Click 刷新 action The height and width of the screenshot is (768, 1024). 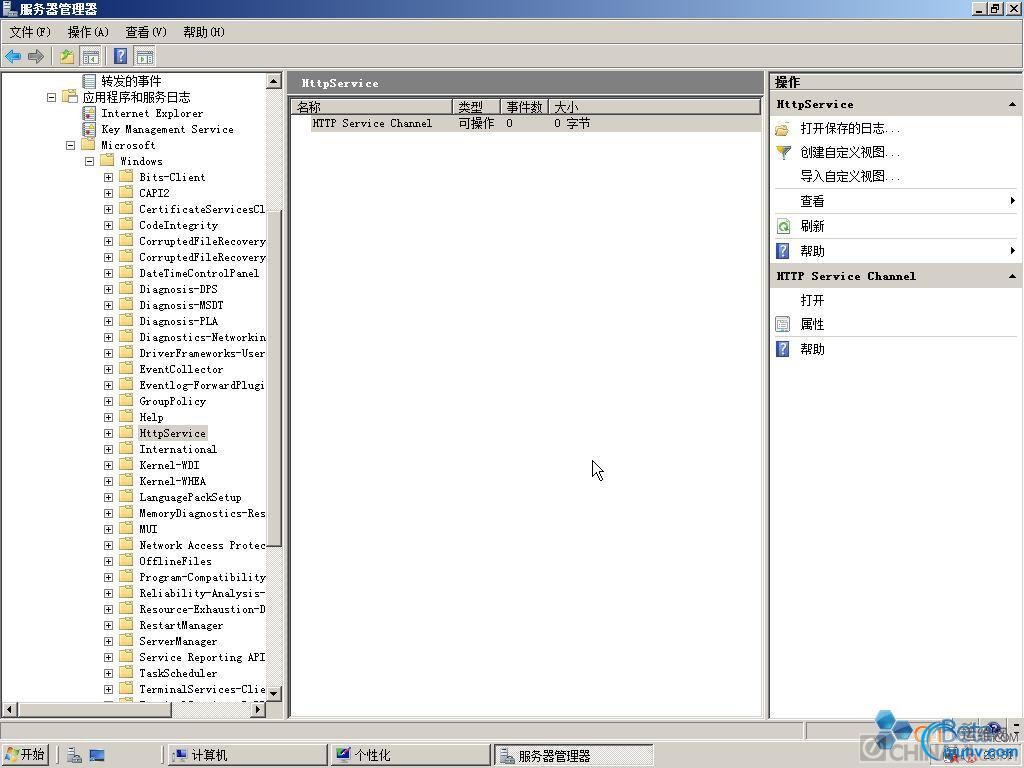[812, 227]
